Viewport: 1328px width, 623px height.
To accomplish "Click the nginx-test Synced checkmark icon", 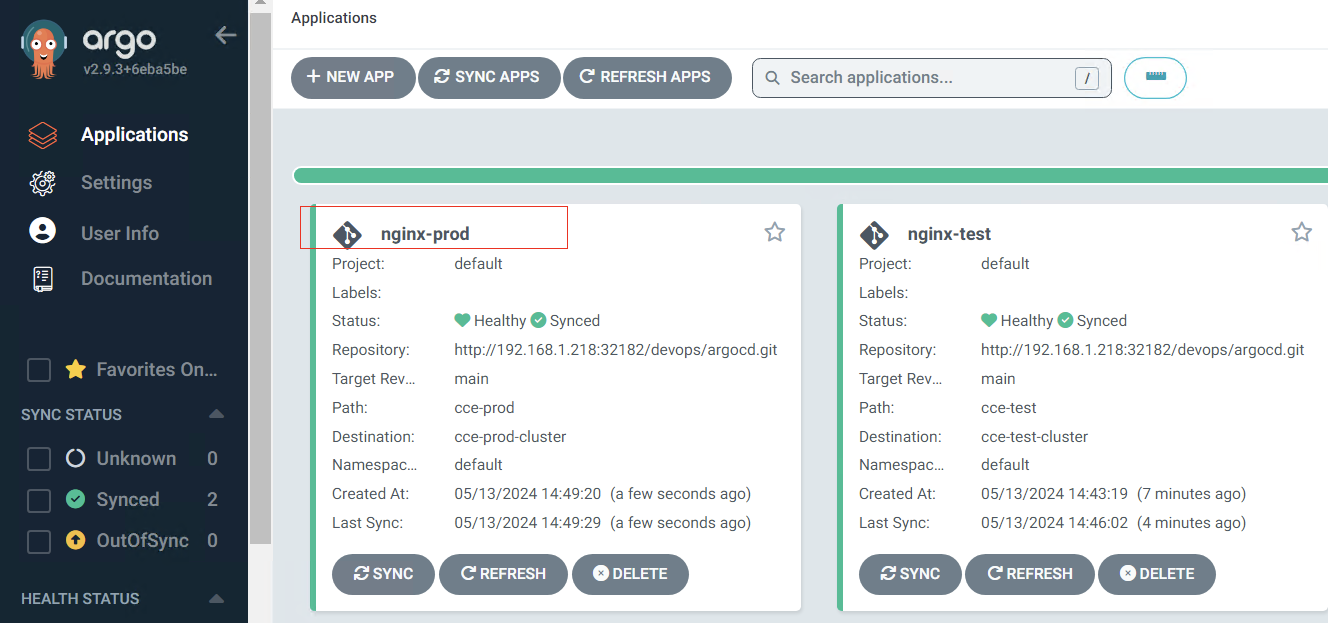I will tap(1065, 321).
